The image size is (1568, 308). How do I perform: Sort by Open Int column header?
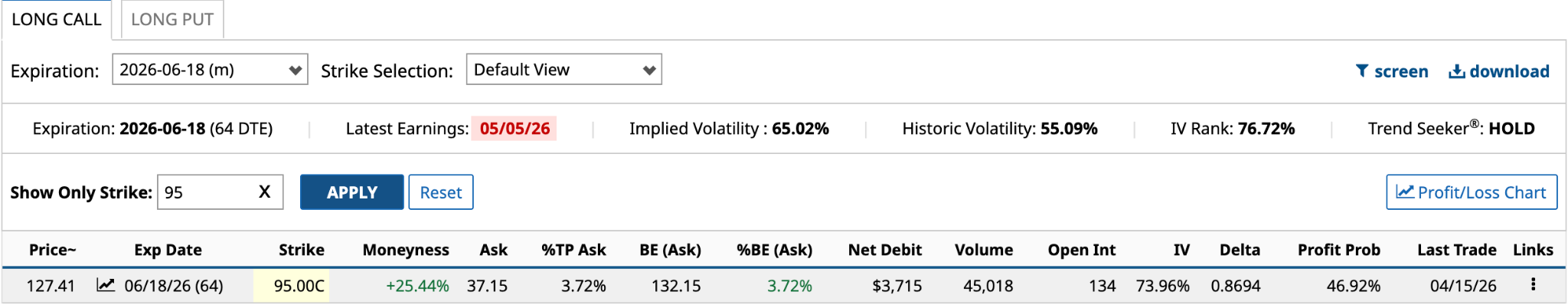click(x=1081, y=250)
